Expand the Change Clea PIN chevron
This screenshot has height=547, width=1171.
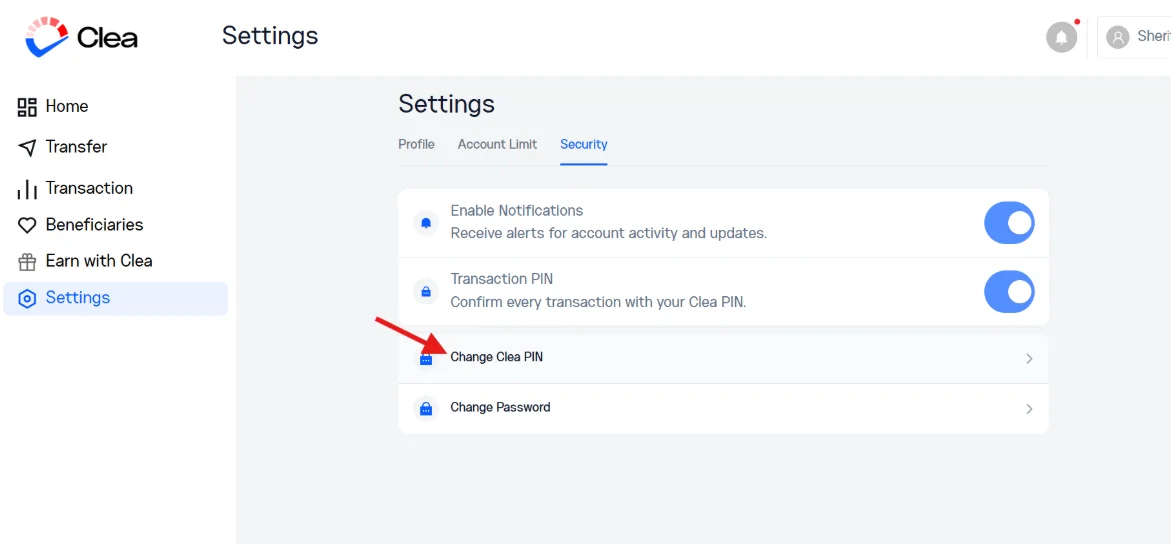click(1029, 359)
